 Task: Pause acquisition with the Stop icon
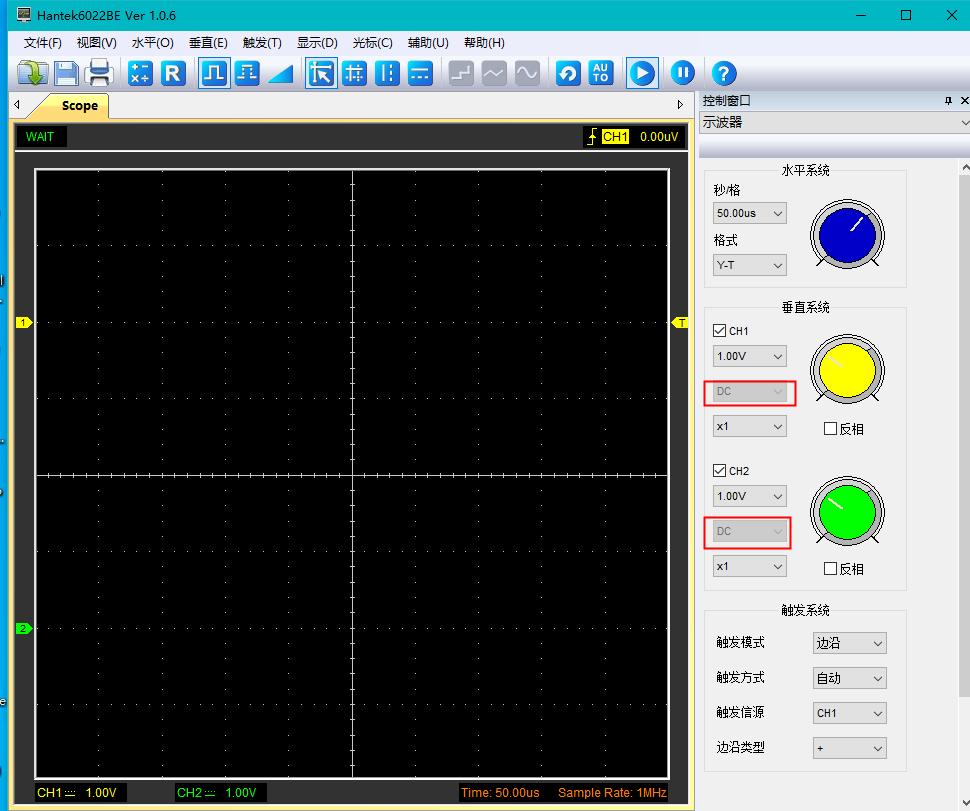pos(682,73)
